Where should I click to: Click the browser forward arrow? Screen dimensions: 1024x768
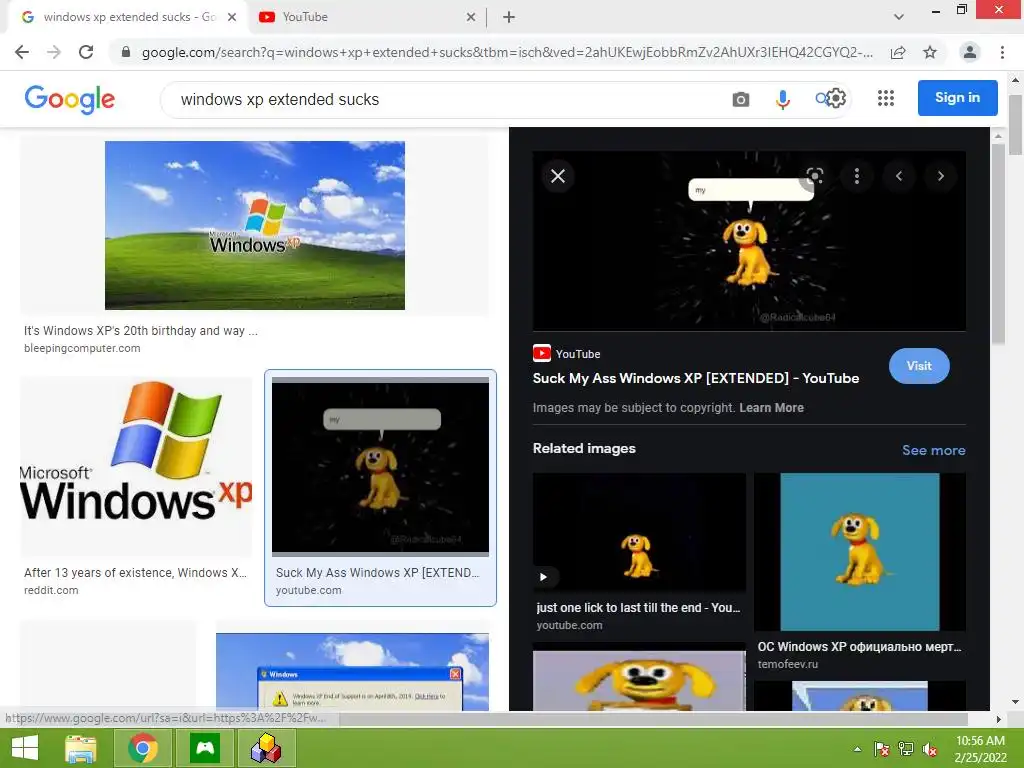54,52
